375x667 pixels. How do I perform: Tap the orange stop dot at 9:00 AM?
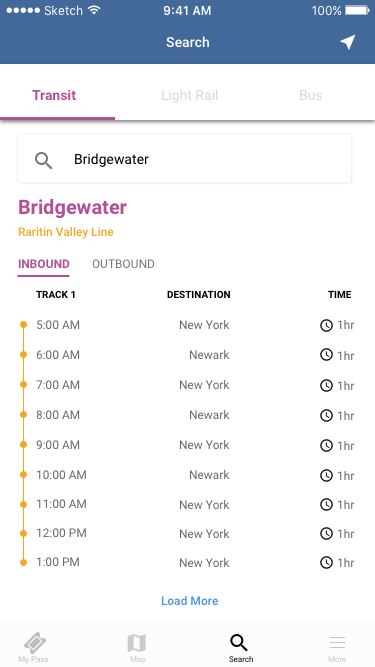(x=23, y=445)
